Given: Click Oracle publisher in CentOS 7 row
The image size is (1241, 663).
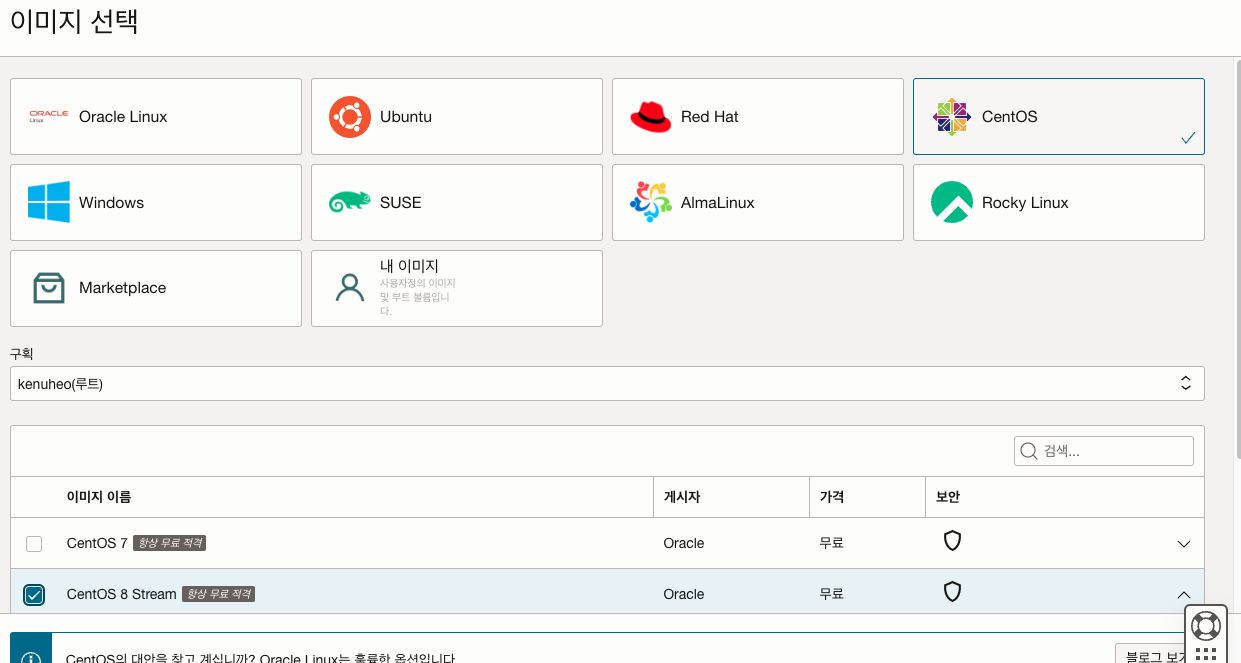Looking at the screenshot, I should coord(684,543).
